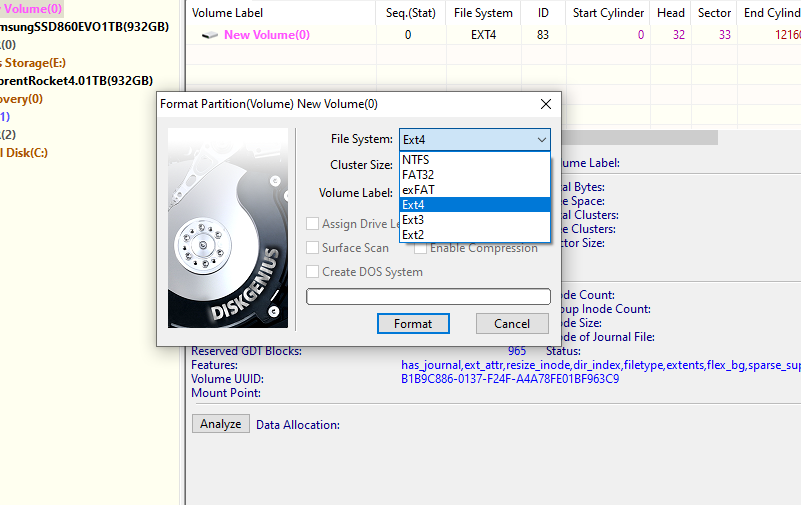Click the drive icon beside New Volume(0)
Viewport: 801px width, 505px height.
(x=210, y=35)
